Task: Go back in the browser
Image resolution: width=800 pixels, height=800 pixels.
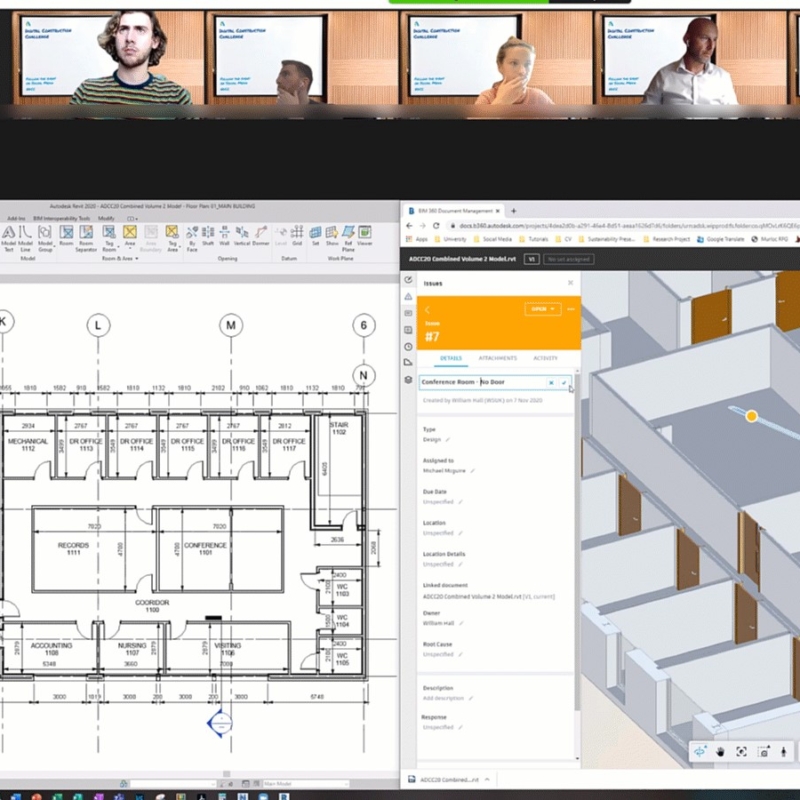Action: pyautogui.click(x=409, y=226)
